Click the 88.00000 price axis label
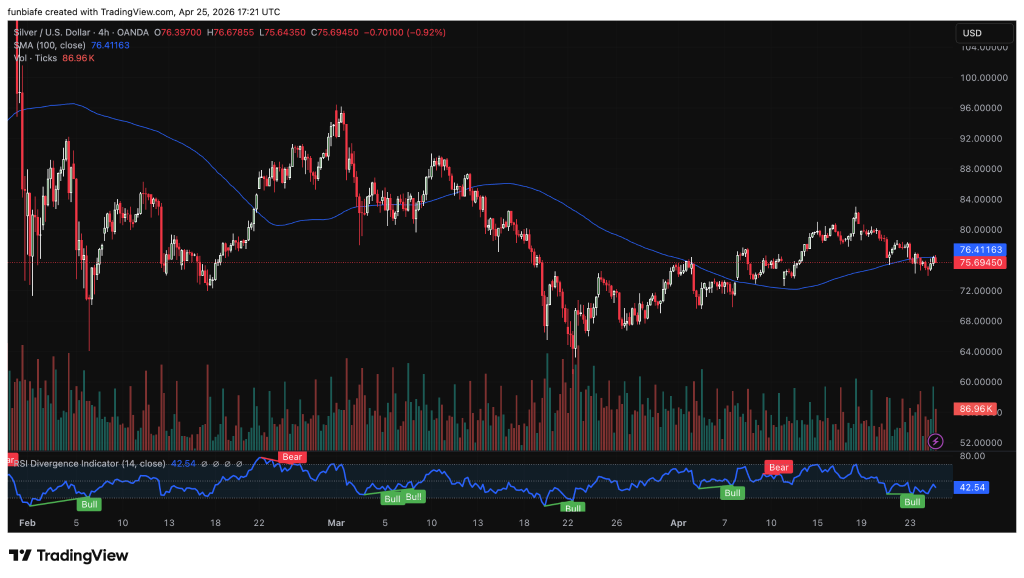Screen dimensions: 1024x578 (x=981, y=169)
